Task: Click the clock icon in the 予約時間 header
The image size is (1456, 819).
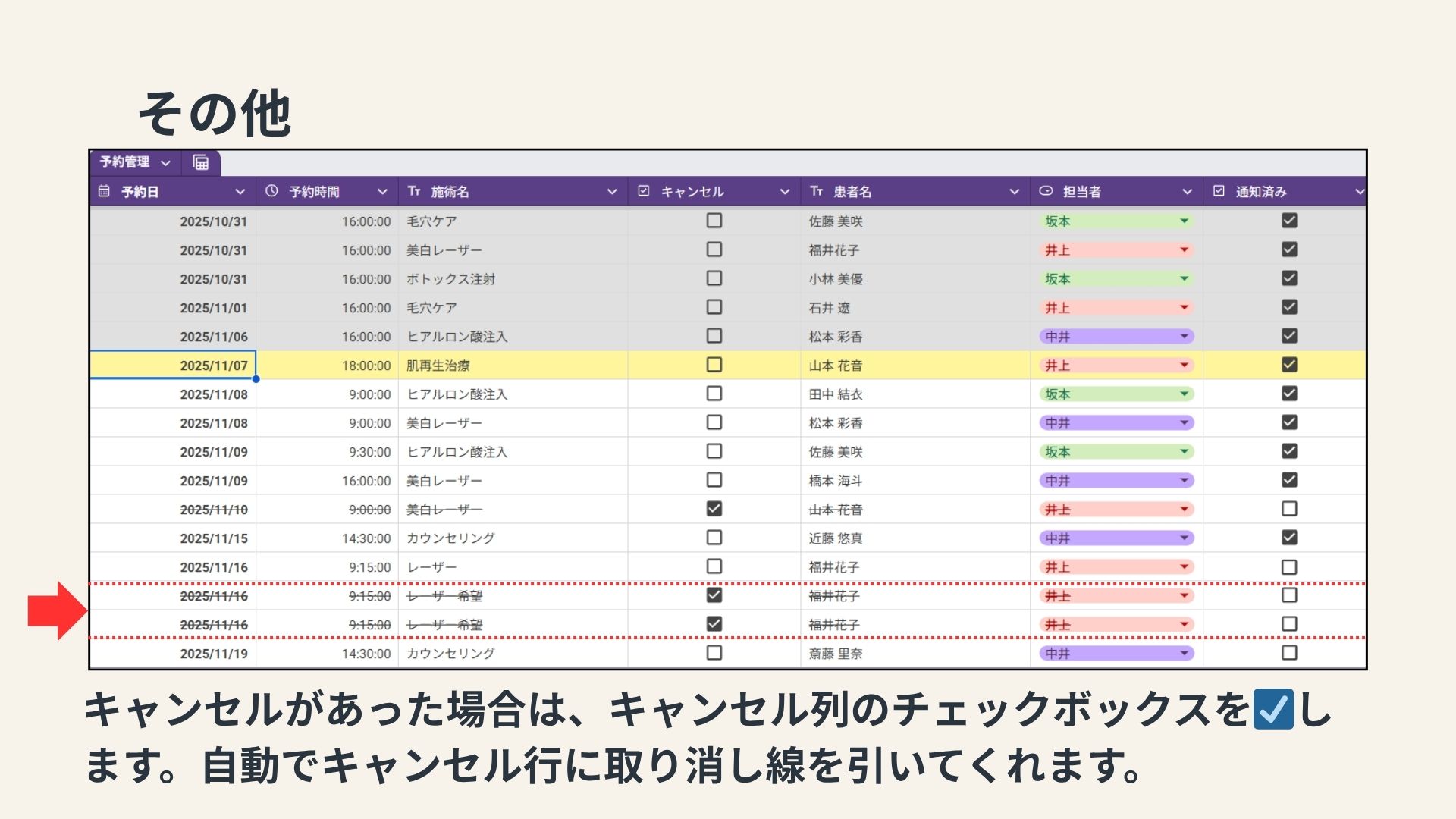Action: [271, 191]
